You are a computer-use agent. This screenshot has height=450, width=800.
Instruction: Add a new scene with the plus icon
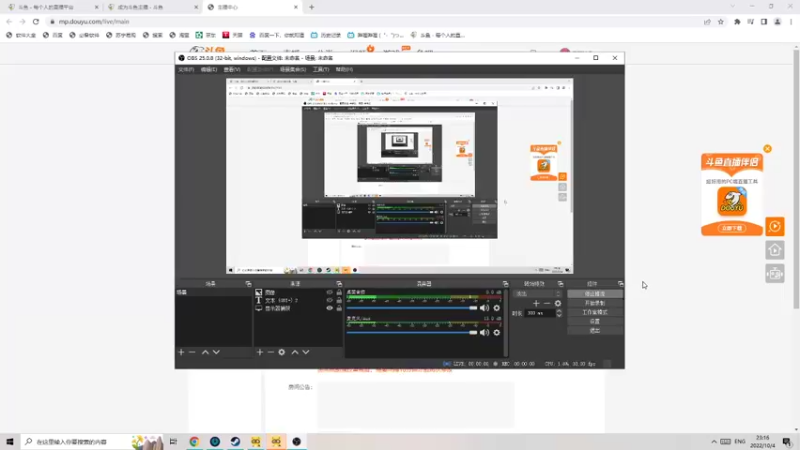click(x=181, y=352)
